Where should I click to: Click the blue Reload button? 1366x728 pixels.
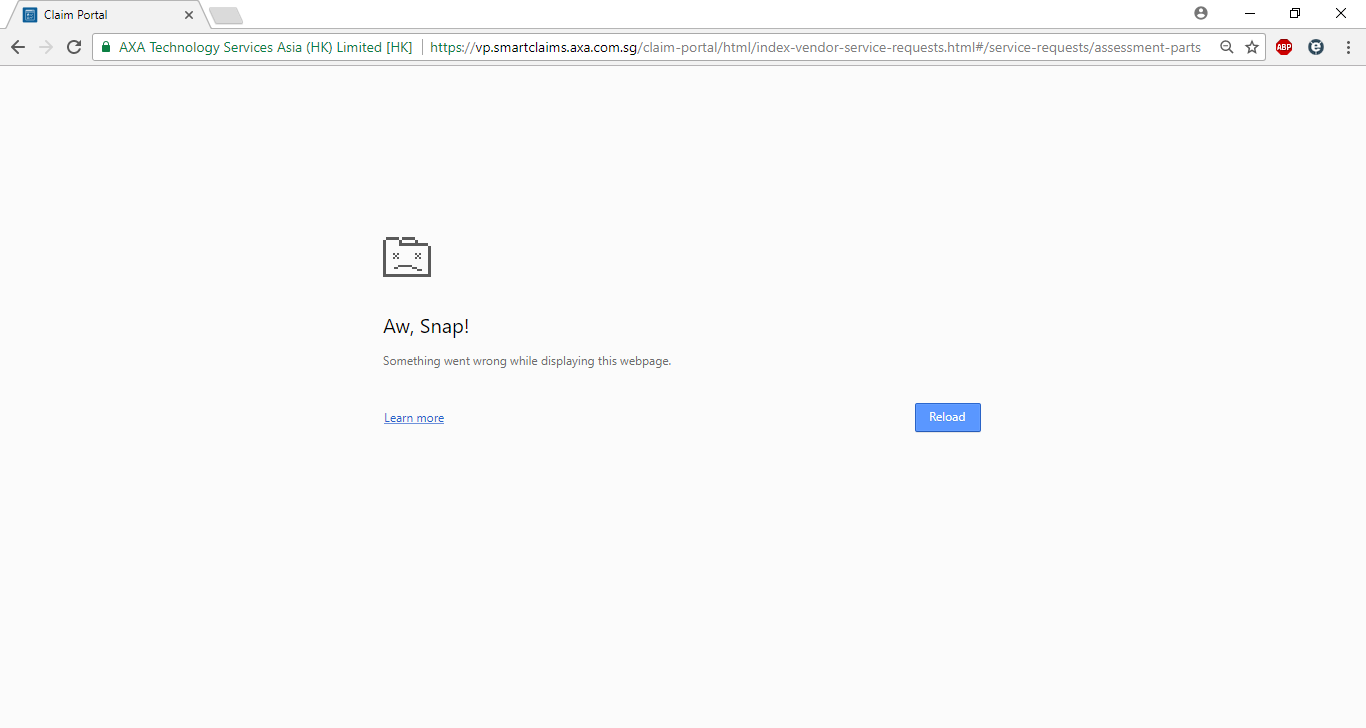947,417
